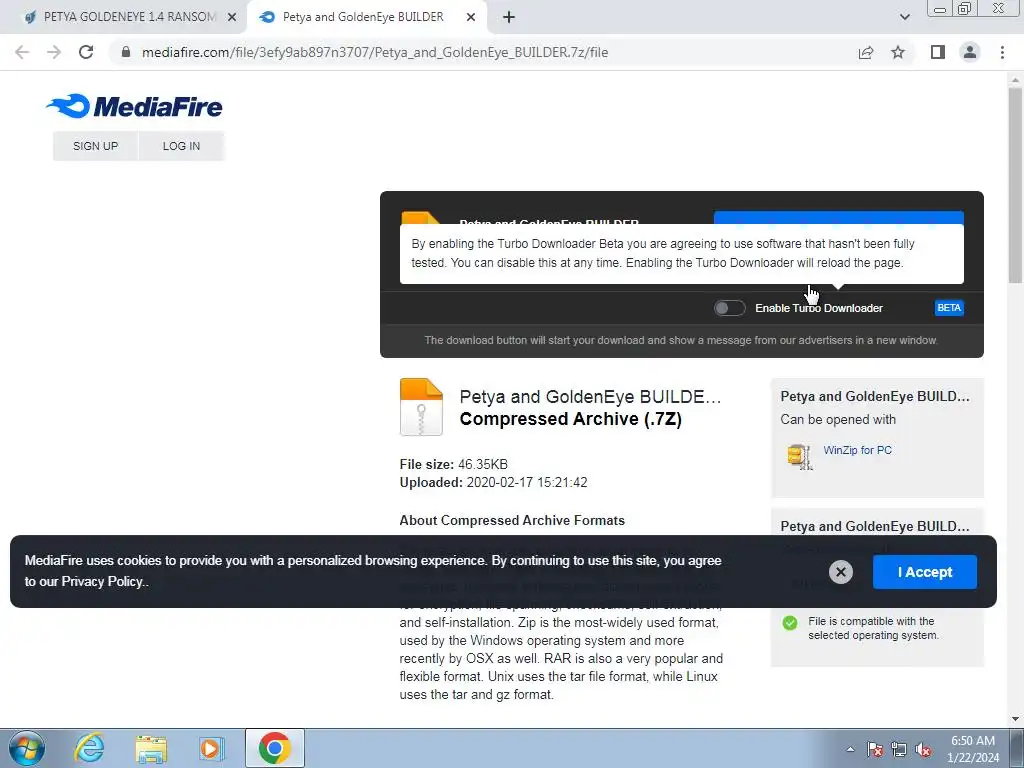Click the Petya and GoldenEye BUILDE... file title
The height and width of the screenshot is (768, 1024).
(590, 397)
